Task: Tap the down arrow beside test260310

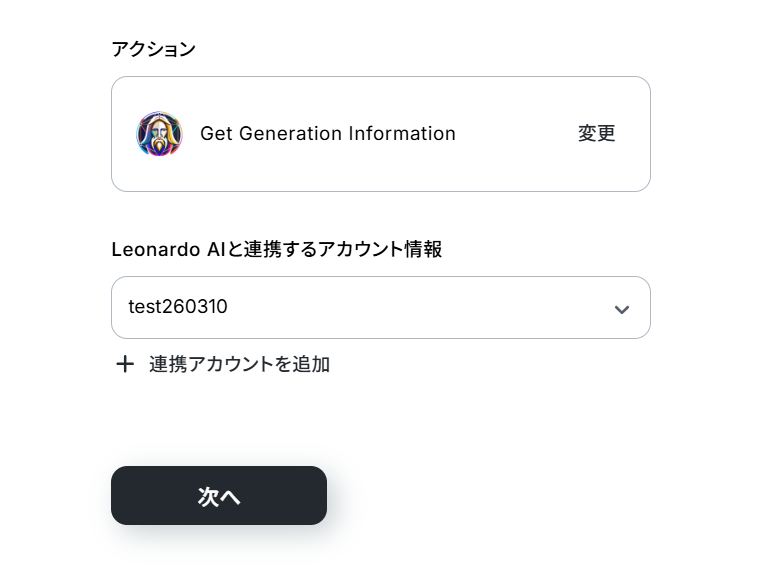Action: click(621, 309)
